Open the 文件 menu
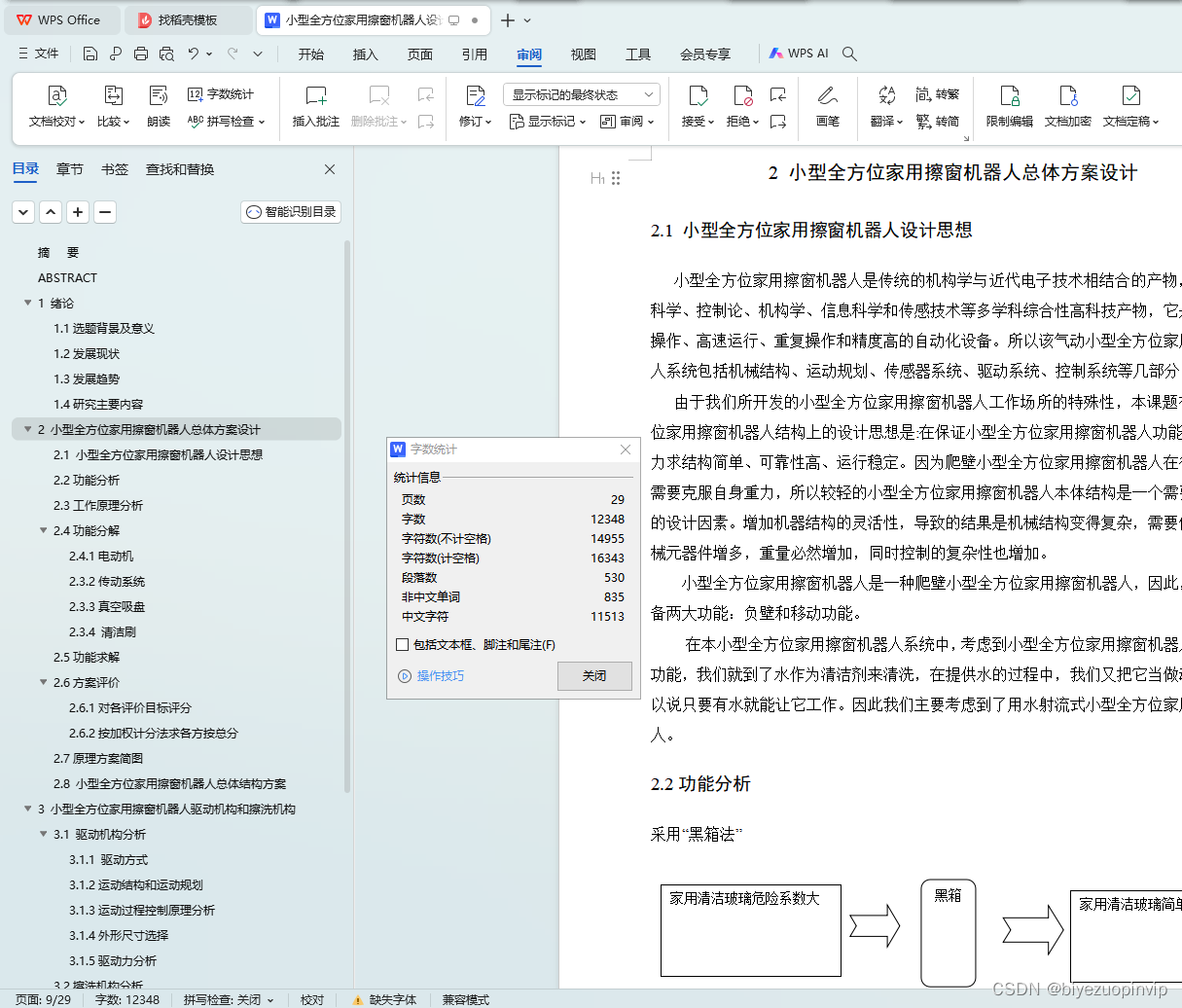Screen dimensions: 1182x1008 pyautogui.click(x=39, y=54)
